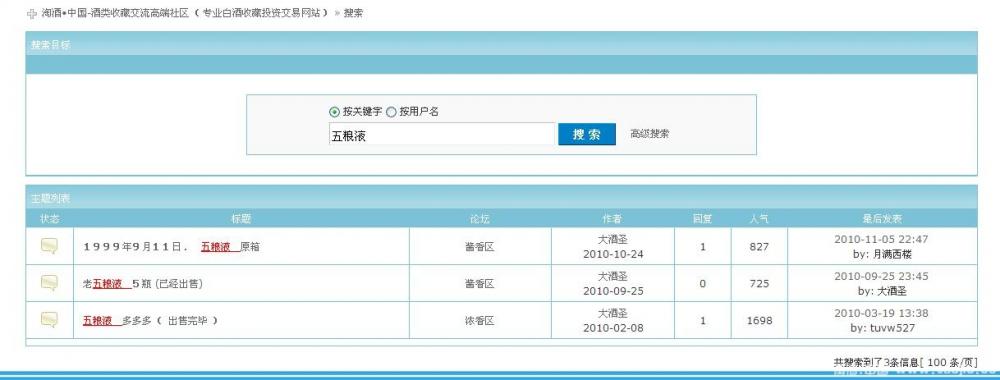Click the last poster 大酒圣 under 2010-09-25 23:45
Image resolution: width=1000 pixels, height=380 pixels.
pyautogui.click(x=892, y=291)
